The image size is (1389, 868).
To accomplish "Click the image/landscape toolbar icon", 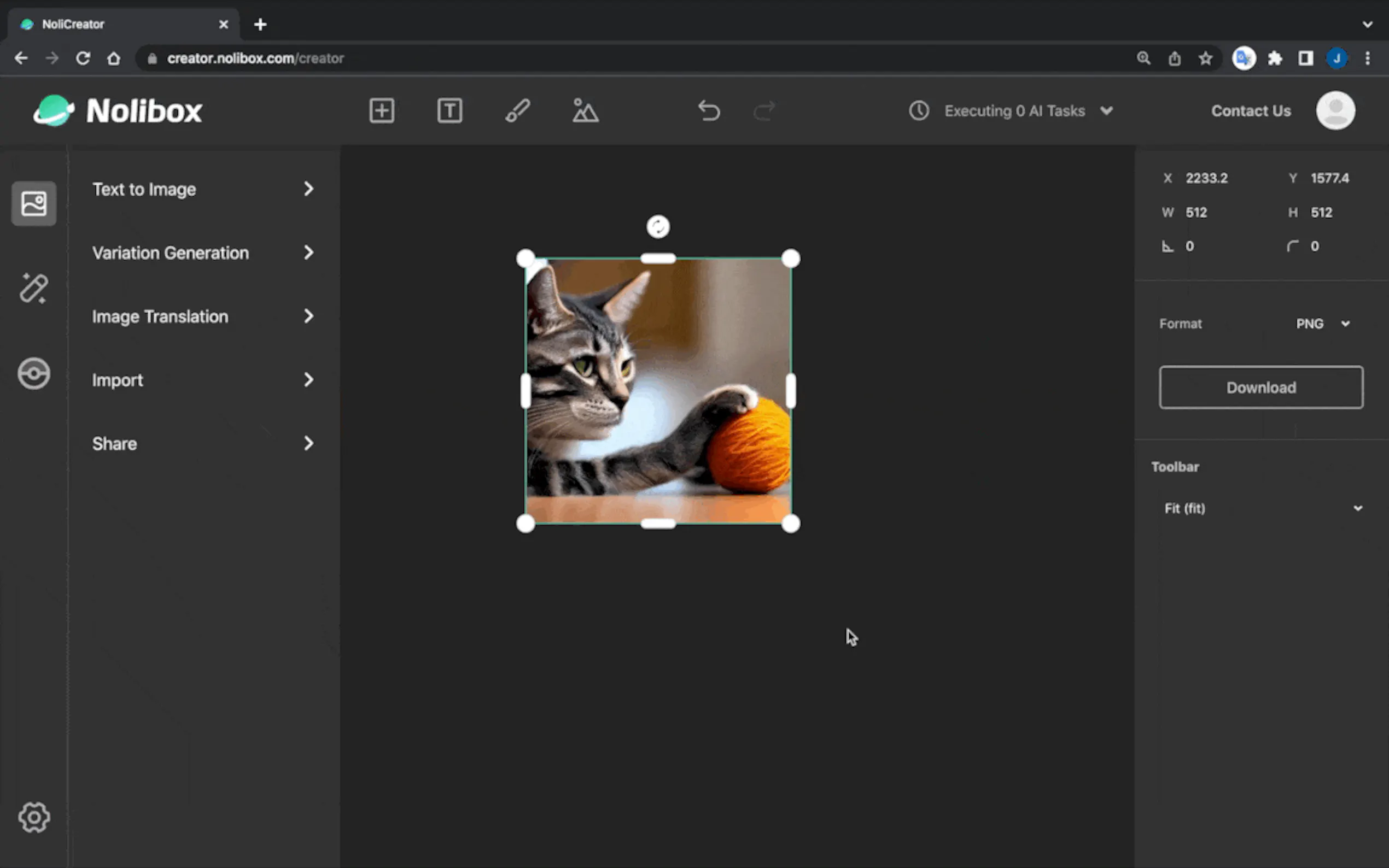I will (585, 111).
